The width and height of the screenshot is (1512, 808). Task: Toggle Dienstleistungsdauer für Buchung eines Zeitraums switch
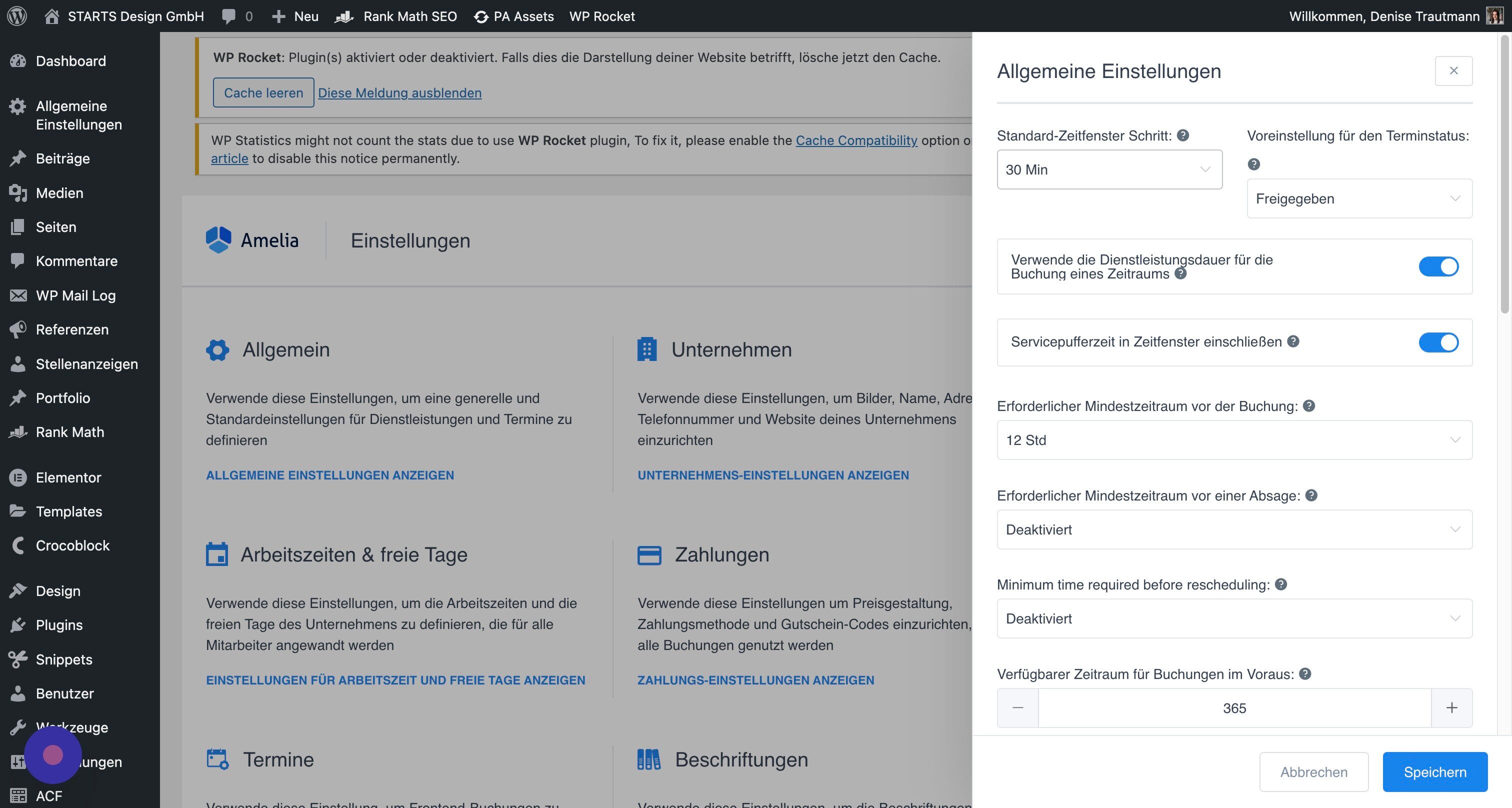tap(1438, 266)
